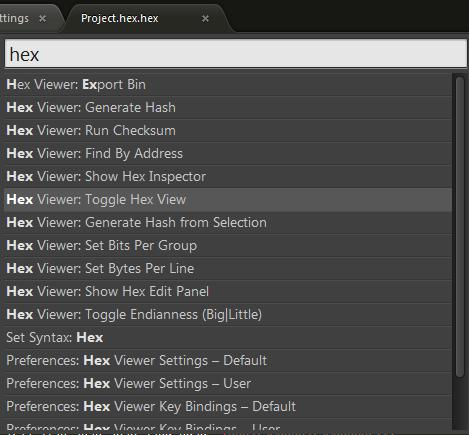The height and width of the screenshot is (435, 469).
Task: Select Hex Viewer: Show Hex Inspector
Action: [228, 177]
